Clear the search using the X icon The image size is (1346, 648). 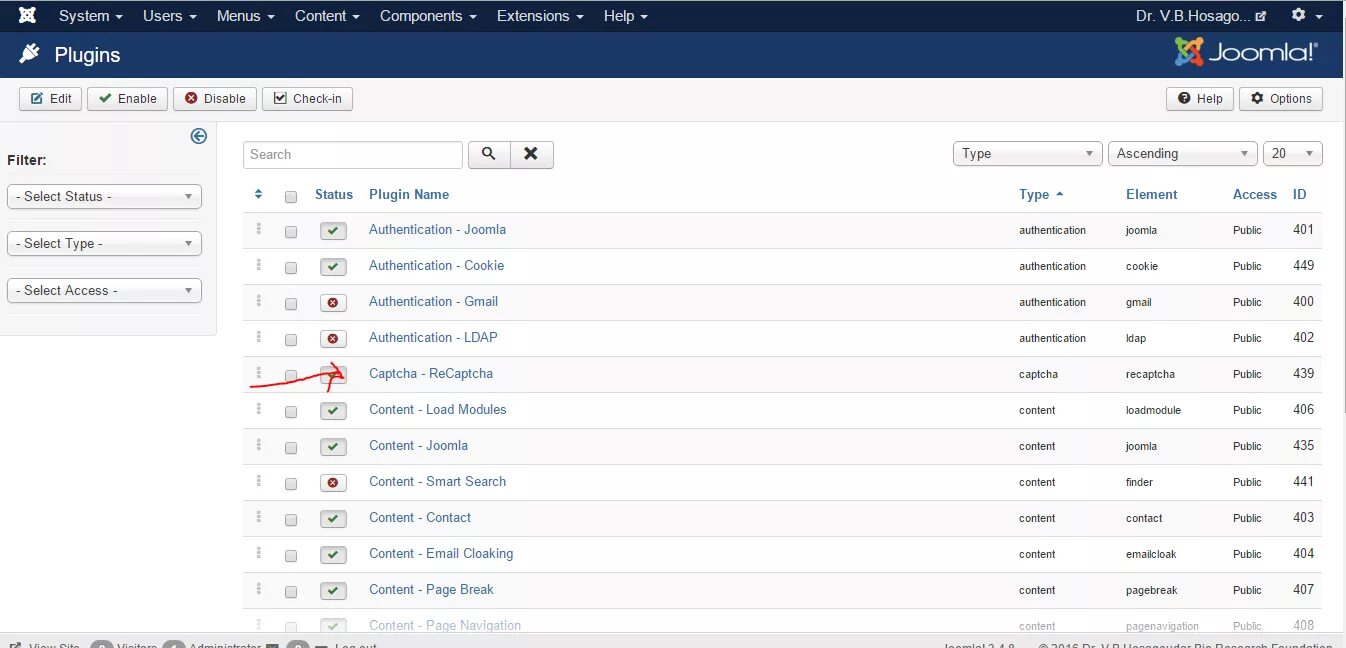tap(531, 154)
